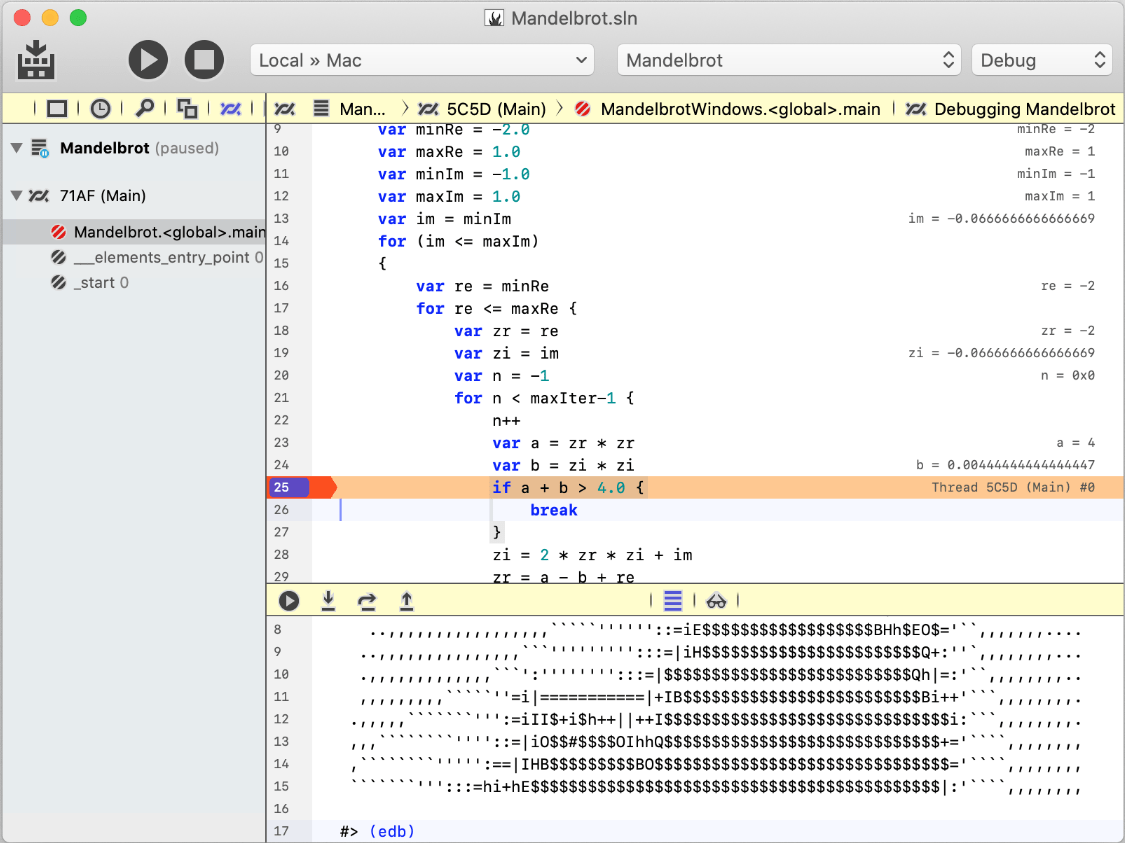Image resolution: width=1125 pixels, height=843 pixels.
Task: Click 'zi = 2 * zr * zi + im' line
Action: [593, 555]
